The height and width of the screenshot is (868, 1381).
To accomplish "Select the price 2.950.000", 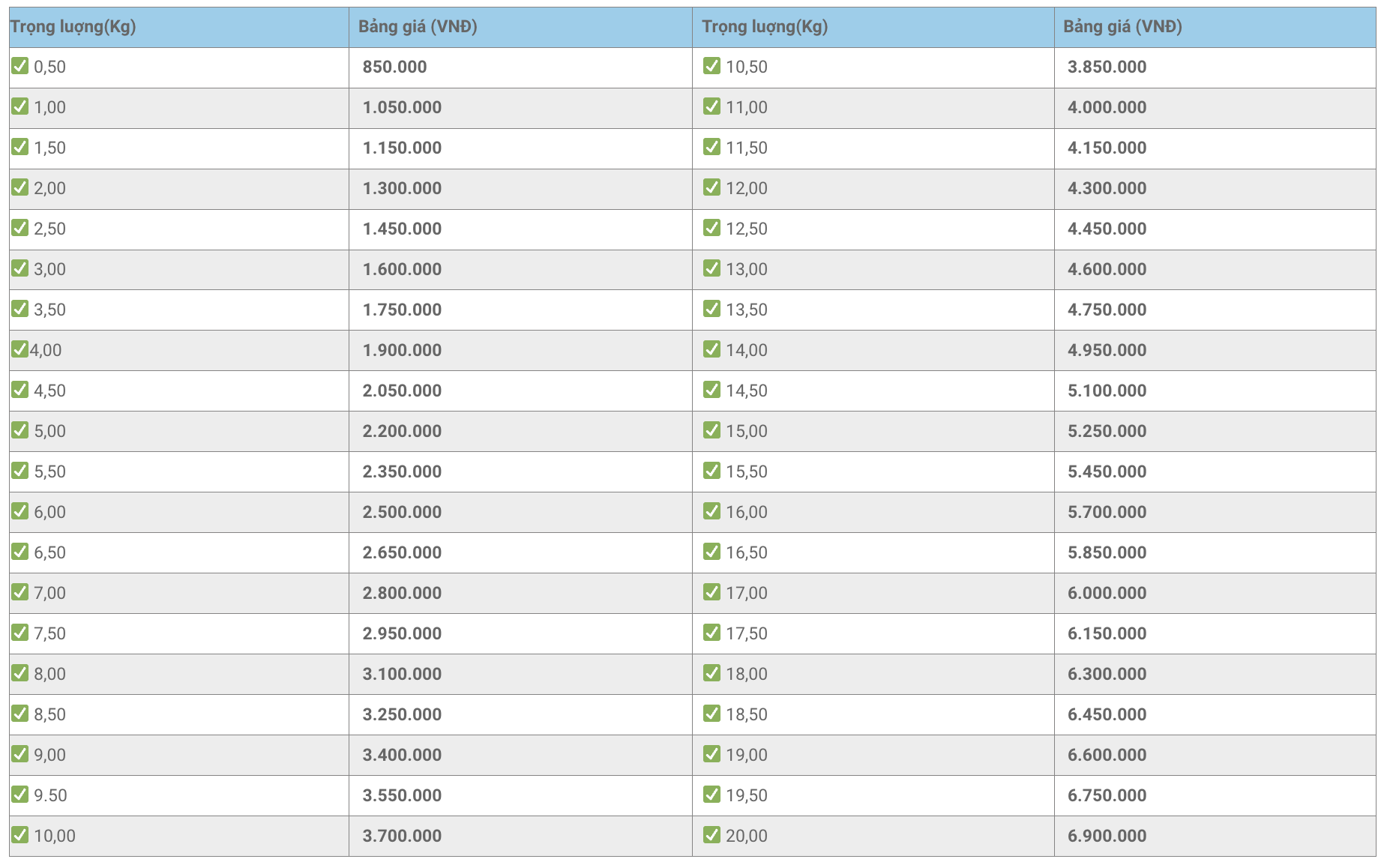I will pyautogui.click(x=402, y=633).
